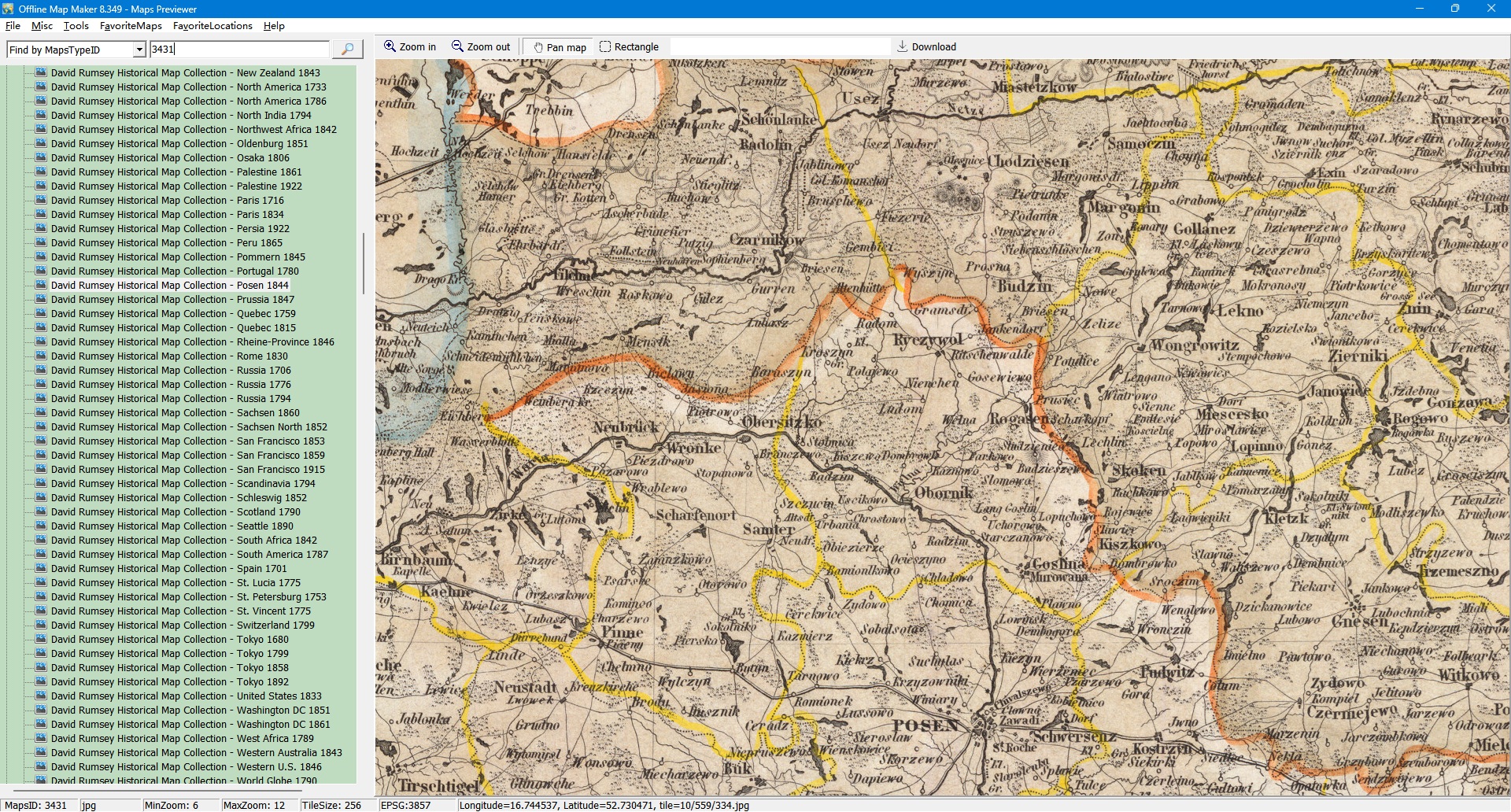Select Pommern 1845 map in list
Viewport: 1511px width, 812px height.
[178, 257]
